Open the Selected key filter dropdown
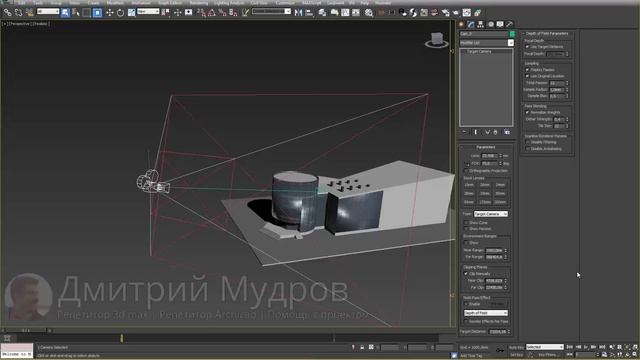640x360 pixels. [544, 347]
